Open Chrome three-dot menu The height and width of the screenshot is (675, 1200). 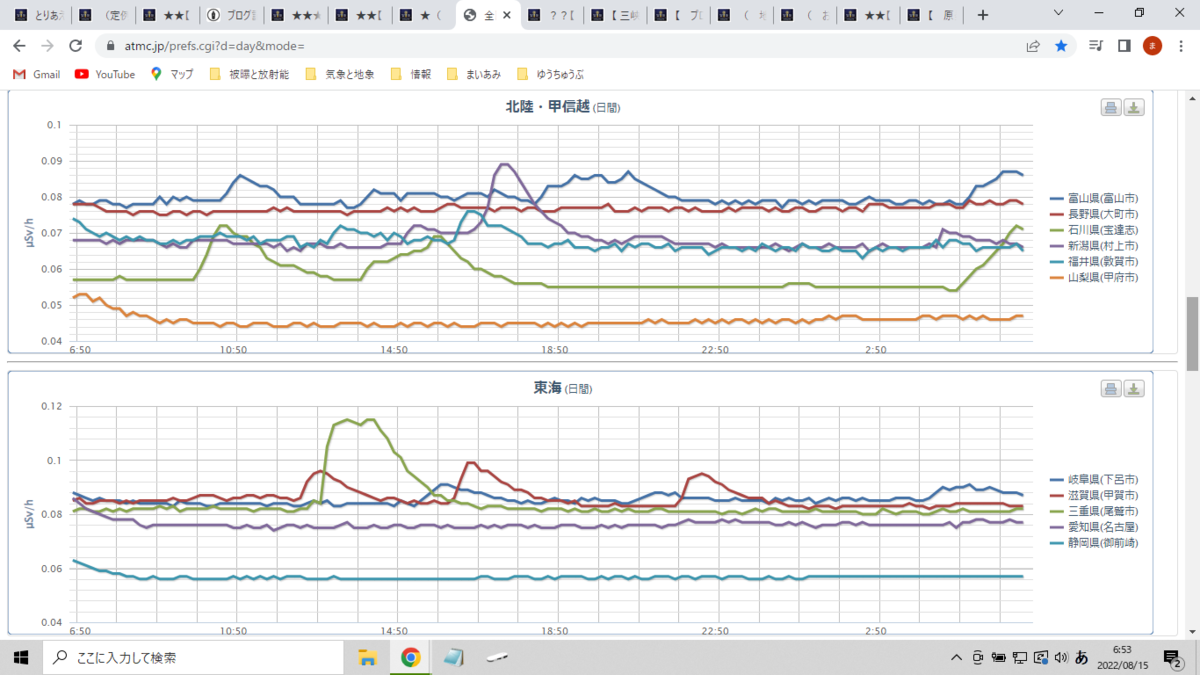tap(1179, 46)
